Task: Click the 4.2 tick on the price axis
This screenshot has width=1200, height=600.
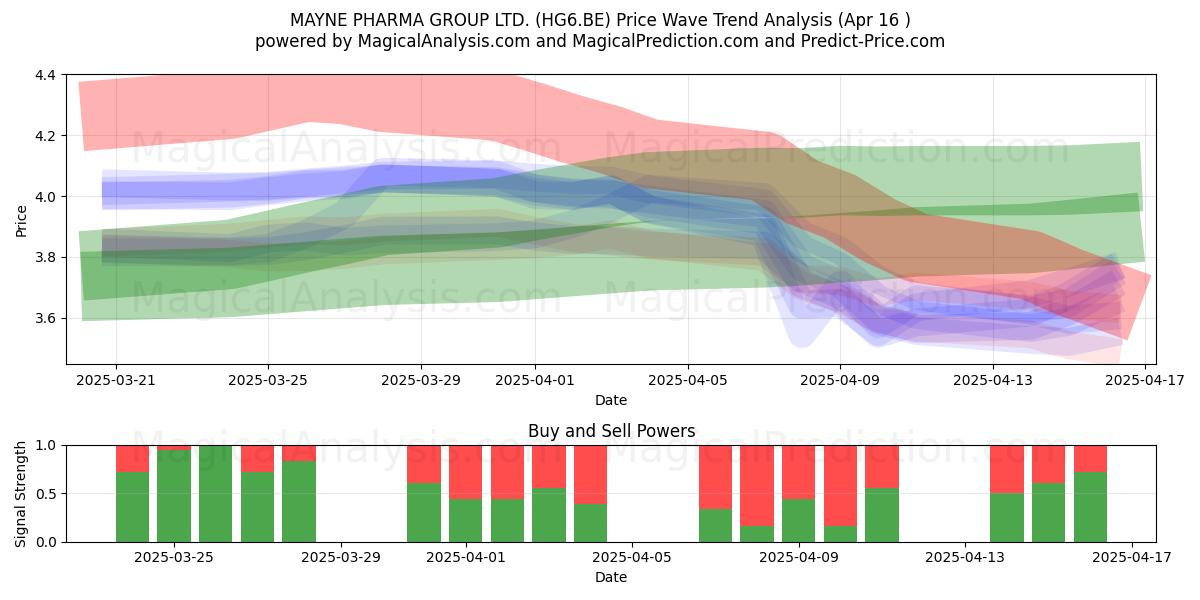Action: click(47, 136)
